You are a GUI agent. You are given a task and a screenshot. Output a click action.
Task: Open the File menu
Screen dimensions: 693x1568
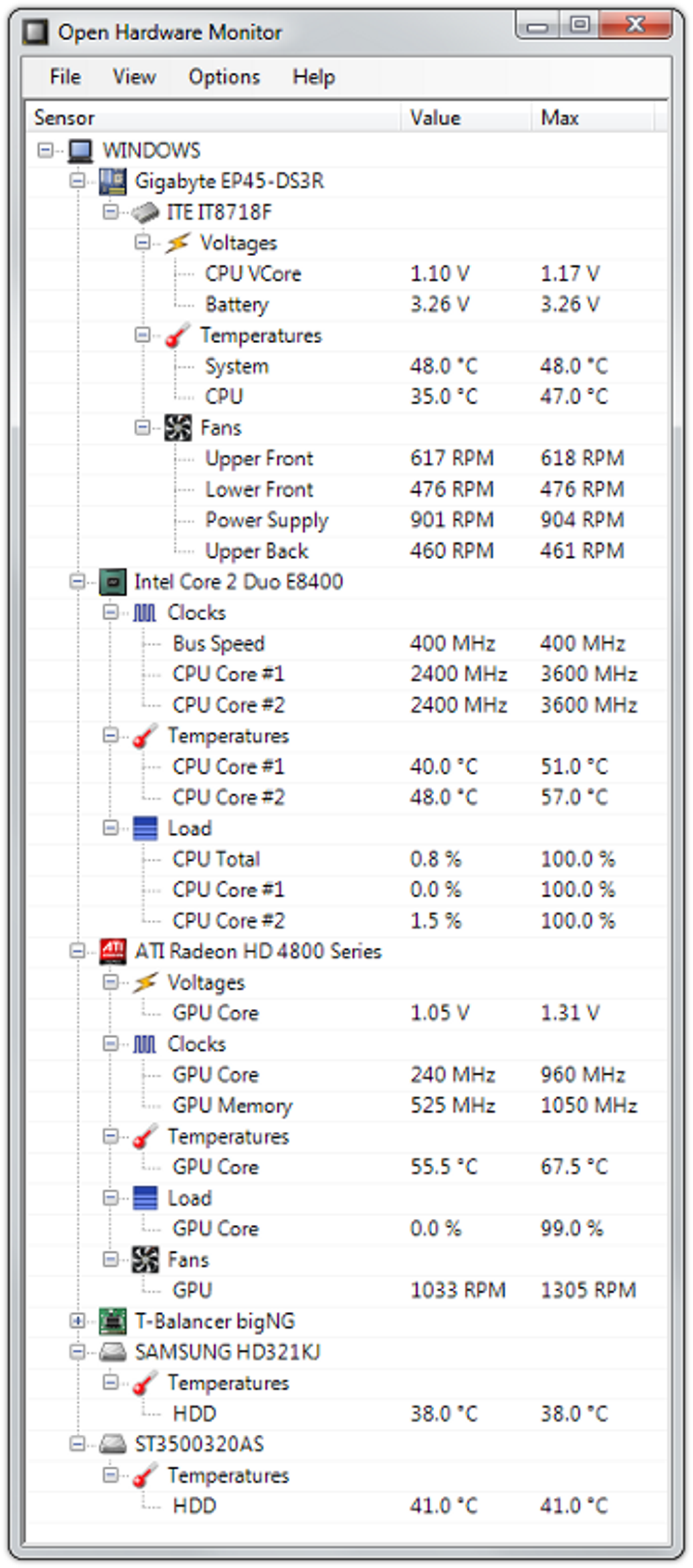pos(65,77)
